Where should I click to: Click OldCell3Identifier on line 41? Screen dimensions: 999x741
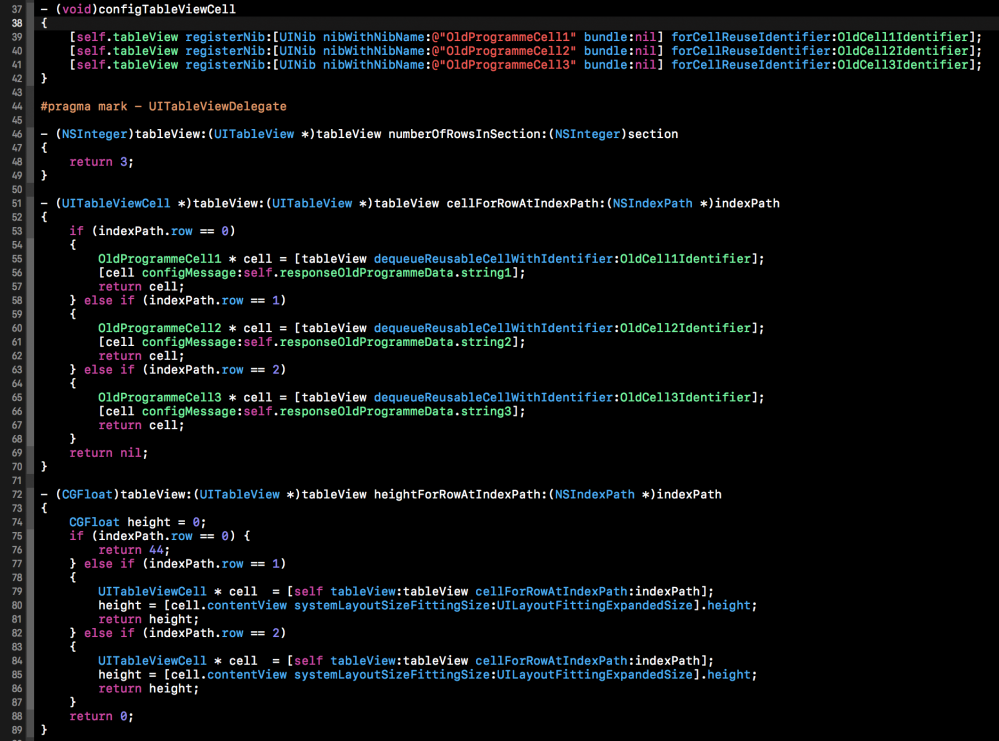point(903,65)
